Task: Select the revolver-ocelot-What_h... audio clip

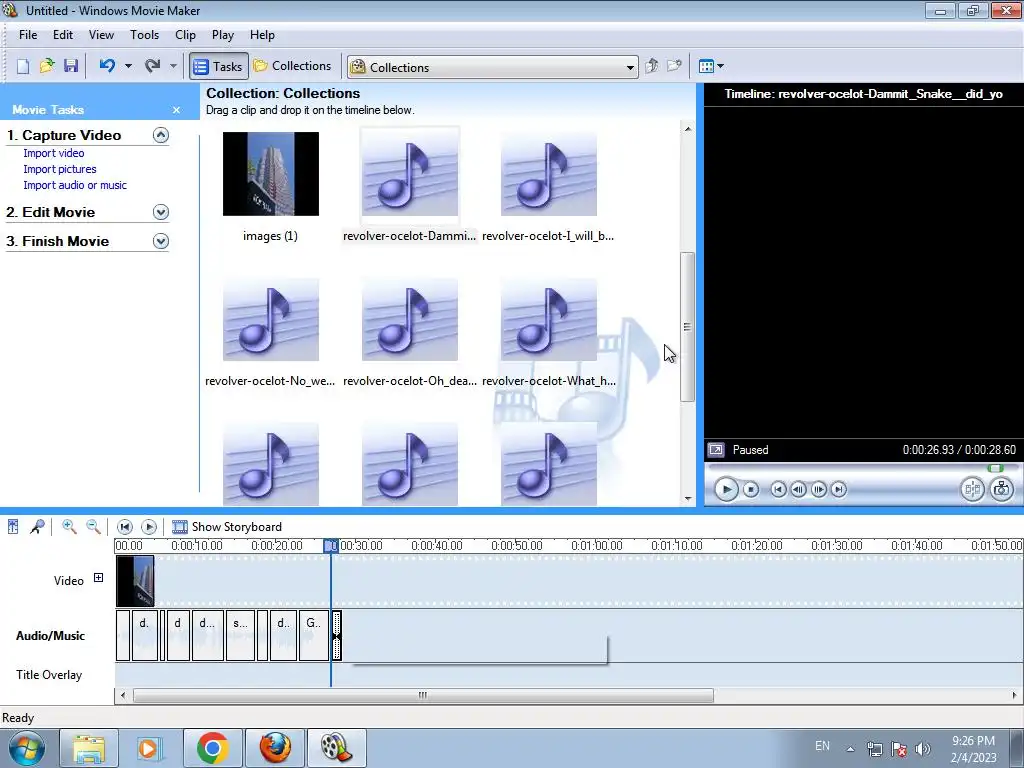Action: 549,319
